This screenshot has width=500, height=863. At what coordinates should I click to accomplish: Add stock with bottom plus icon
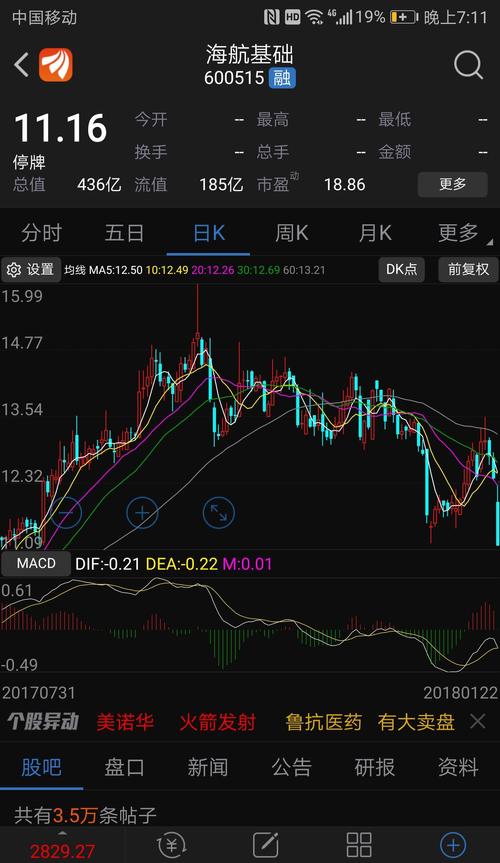coord(453,844)
